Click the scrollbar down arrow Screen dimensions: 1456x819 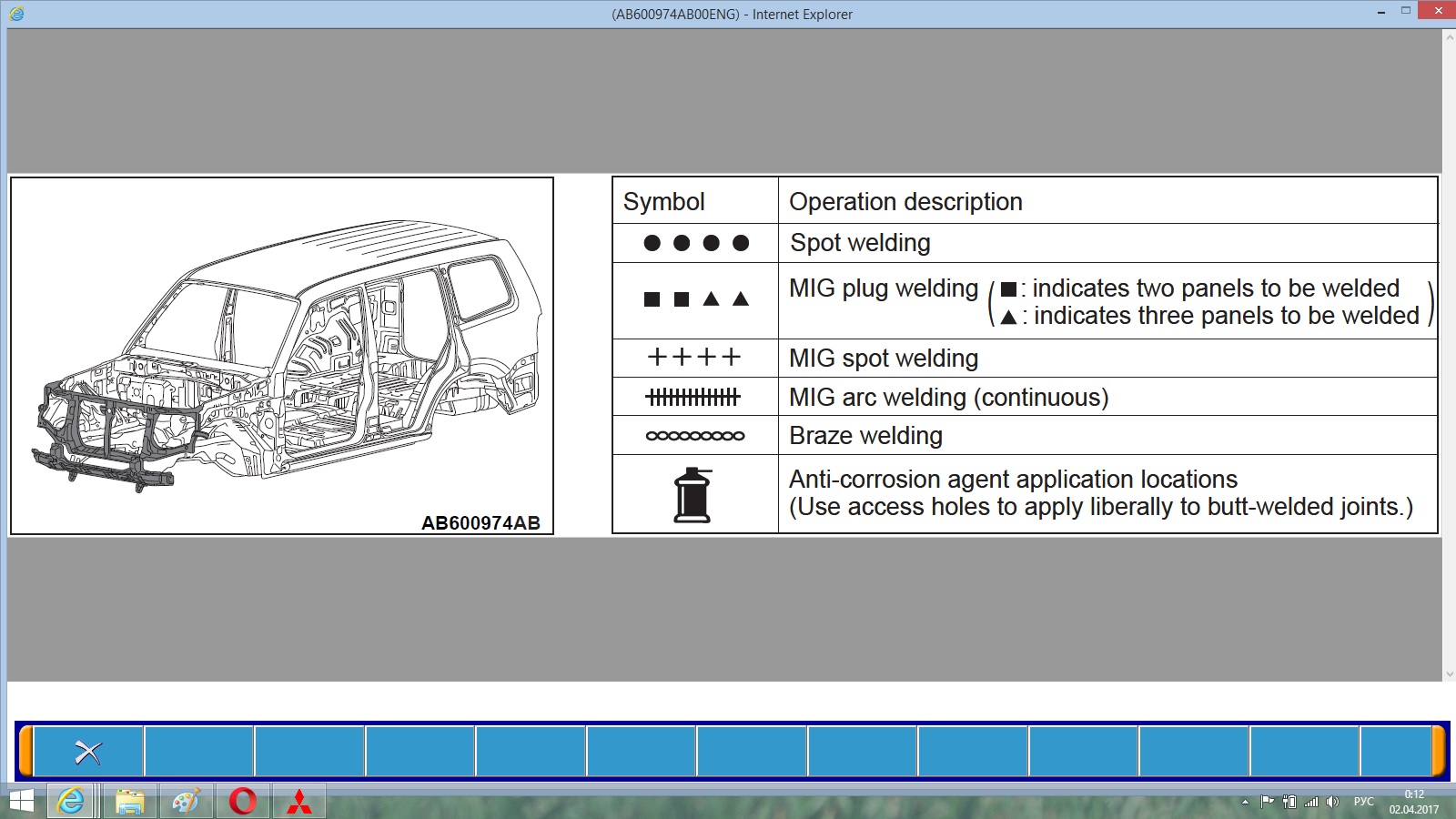1449,674
